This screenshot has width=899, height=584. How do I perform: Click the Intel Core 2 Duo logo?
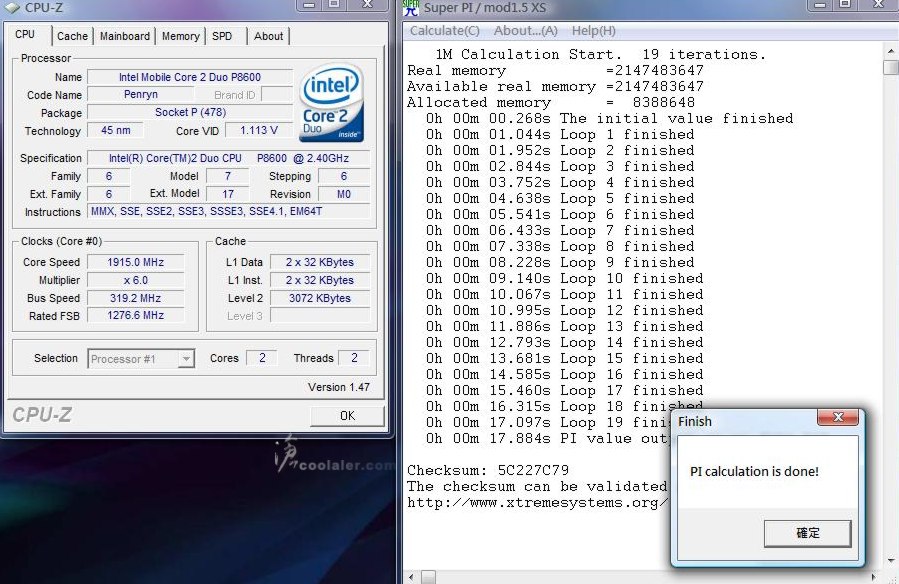331,103
